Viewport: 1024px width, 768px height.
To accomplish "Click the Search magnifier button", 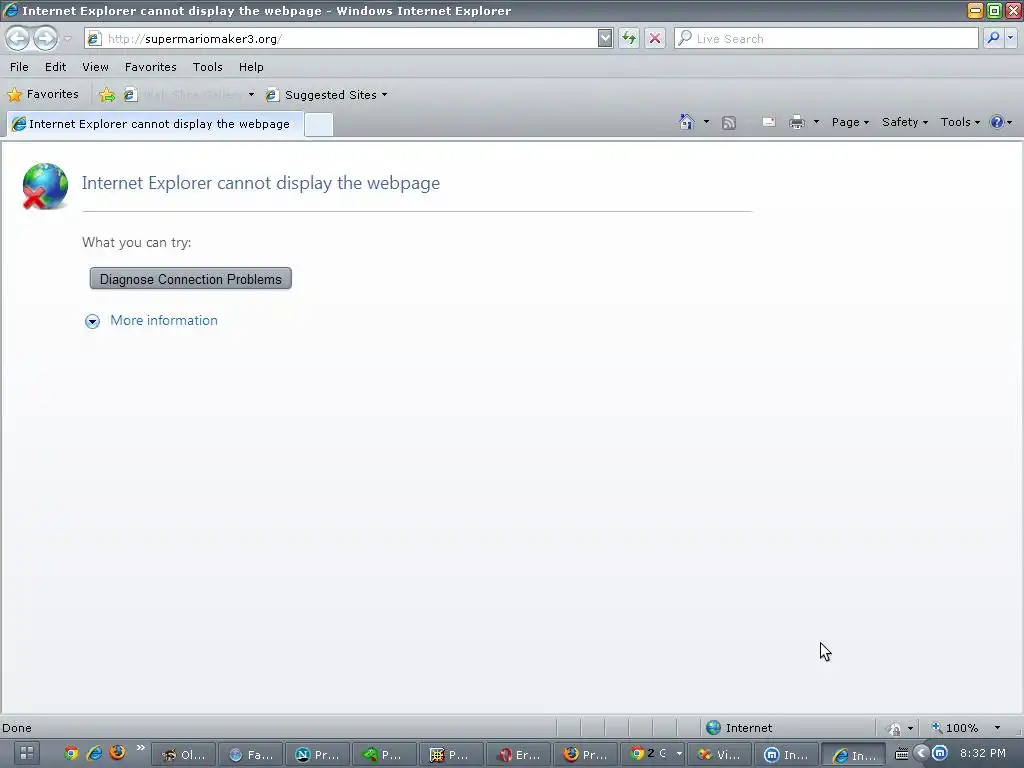I will (x=993, y=39).
